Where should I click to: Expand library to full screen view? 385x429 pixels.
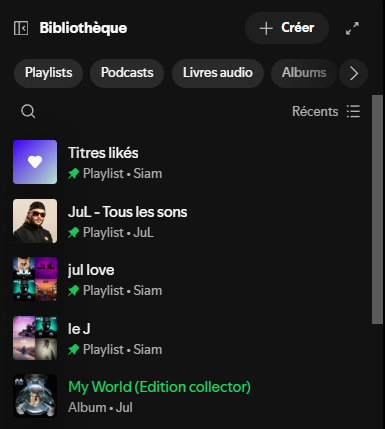(352, 28)
